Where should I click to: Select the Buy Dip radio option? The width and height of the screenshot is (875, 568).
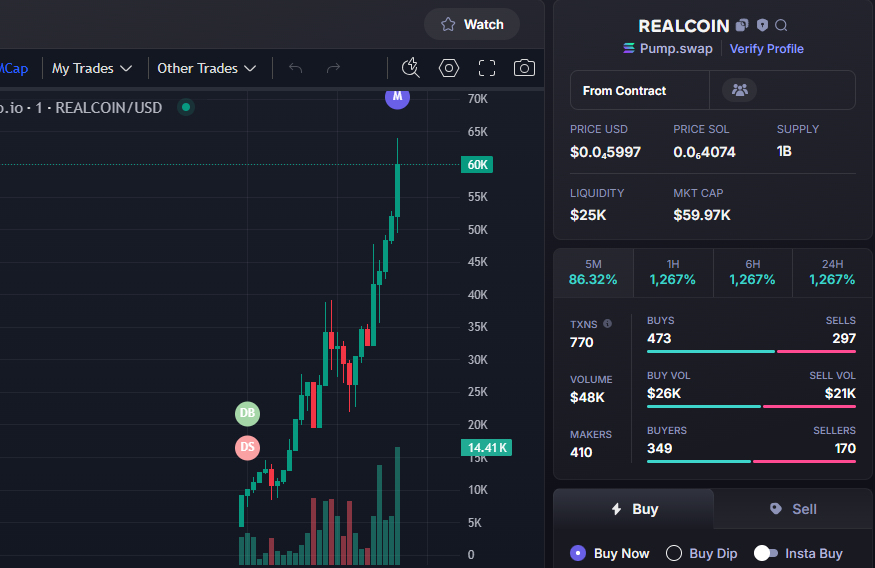(701, 553)
